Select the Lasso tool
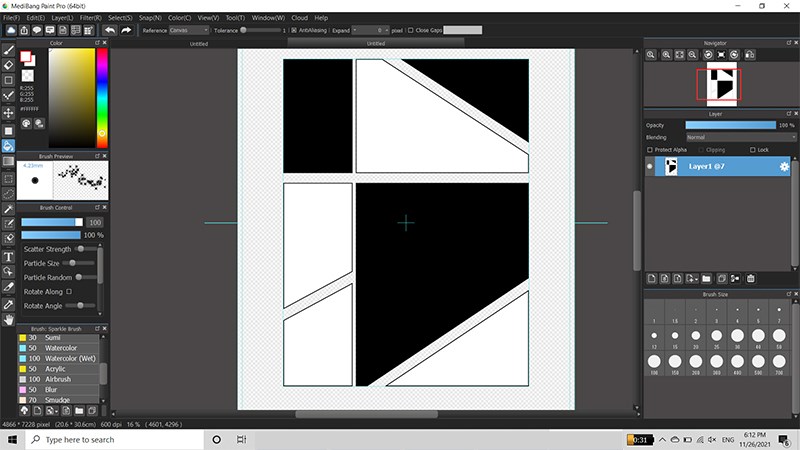 pos(8,194)
